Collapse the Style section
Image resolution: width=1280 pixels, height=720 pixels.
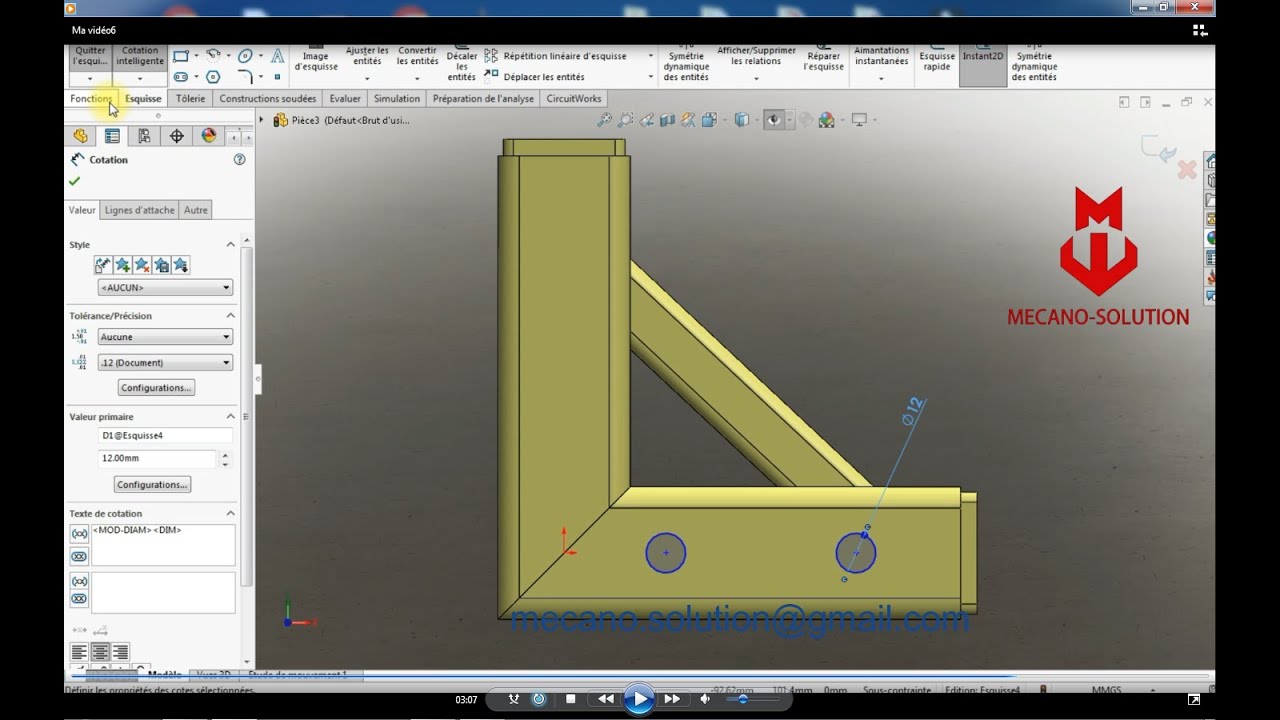click(x=230, y=244)
